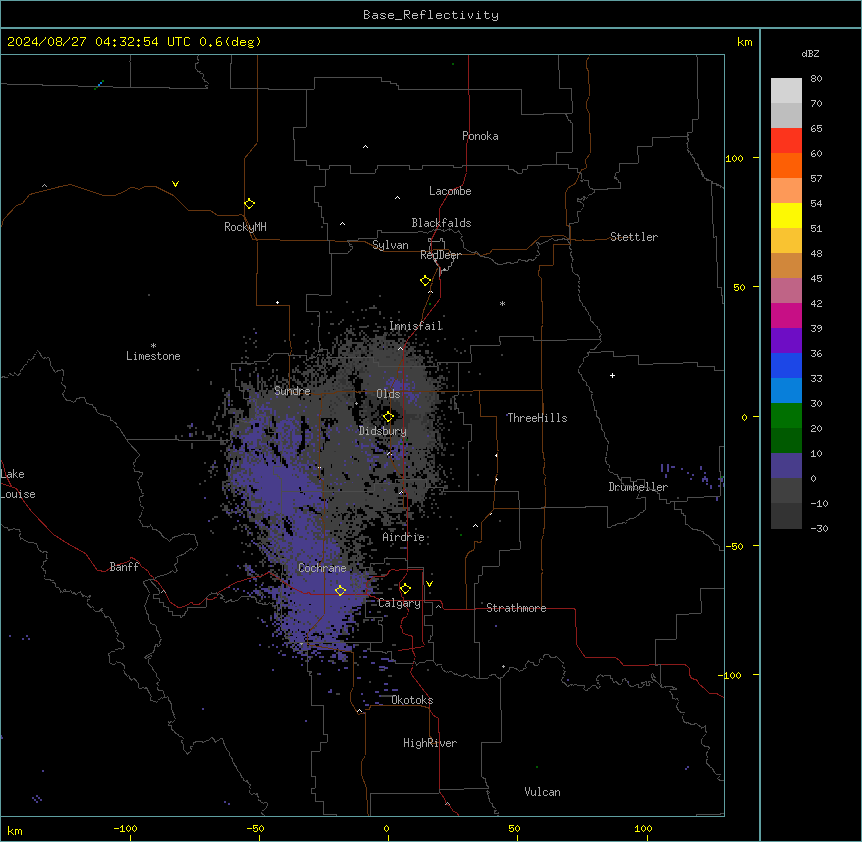862x842 pixels.
Task: Click the Olds town label
Action: pos(388,394)
